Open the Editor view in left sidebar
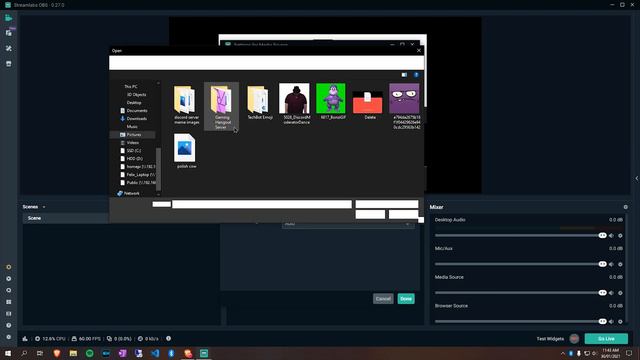Image resolution: width=640 pixels, height=360 pixels. (9, 18)
